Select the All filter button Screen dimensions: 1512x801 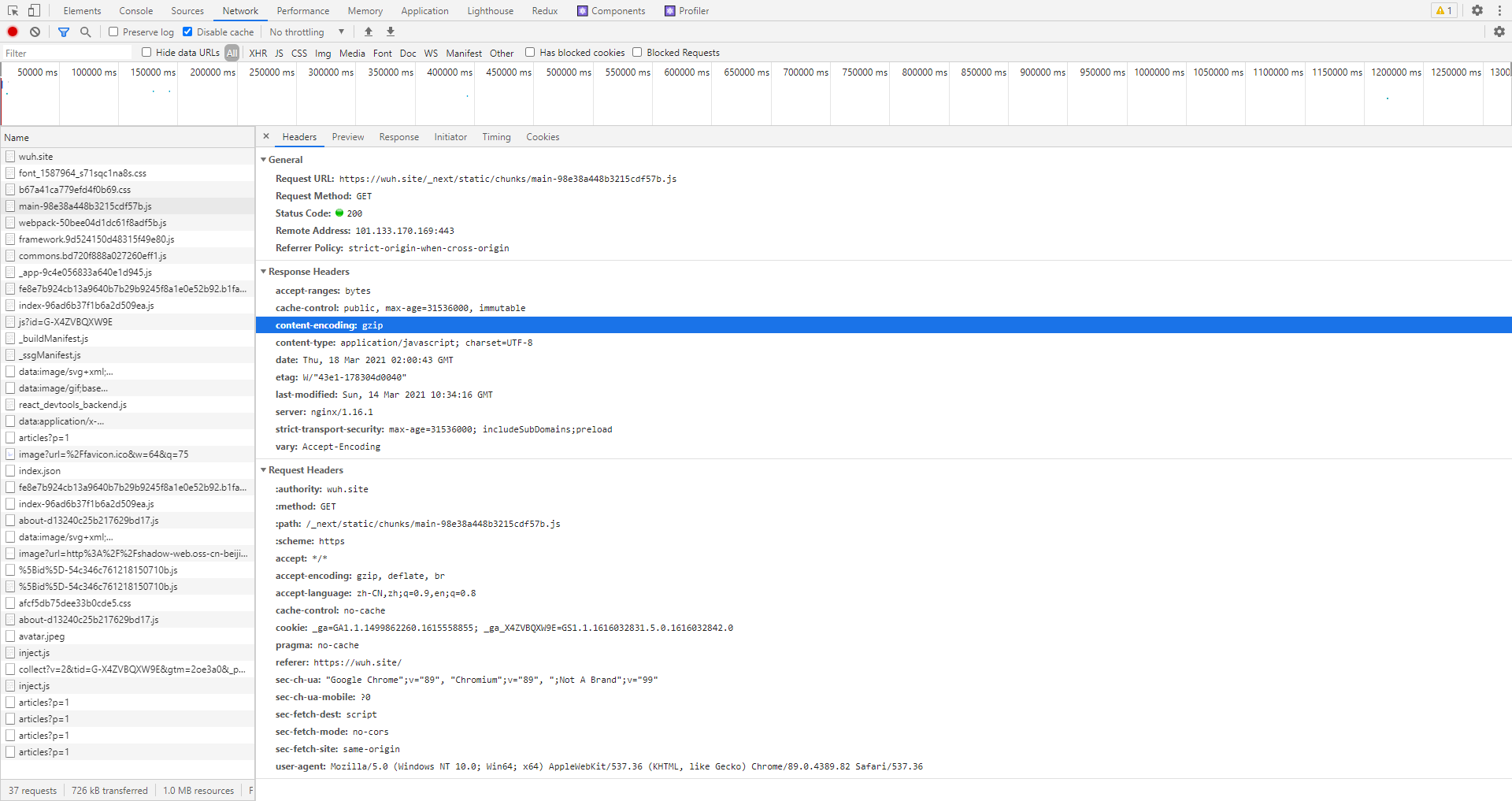[232, 53]
